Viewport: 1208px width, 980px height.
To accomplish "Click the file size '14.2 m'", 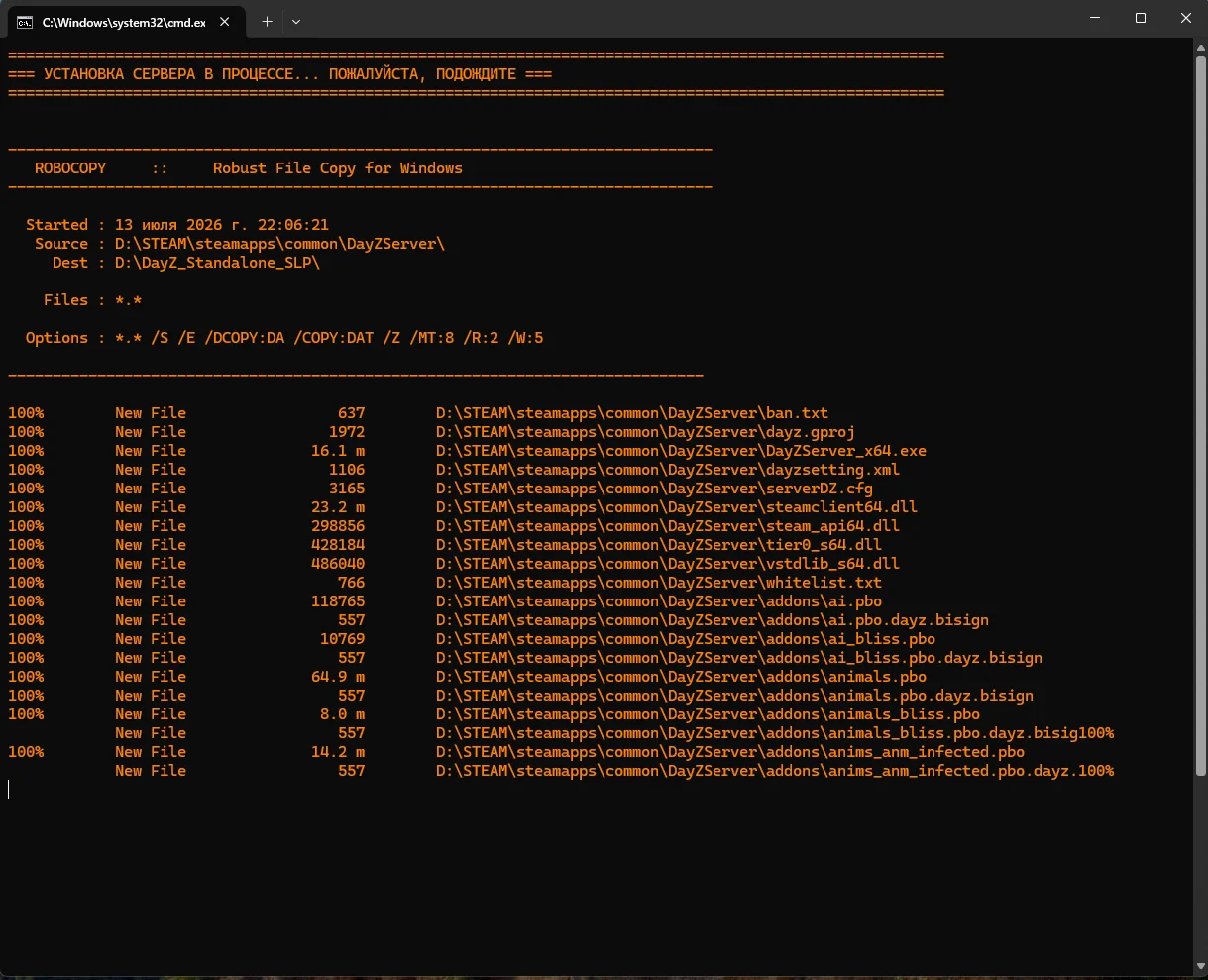I will [x=338, y=752].
